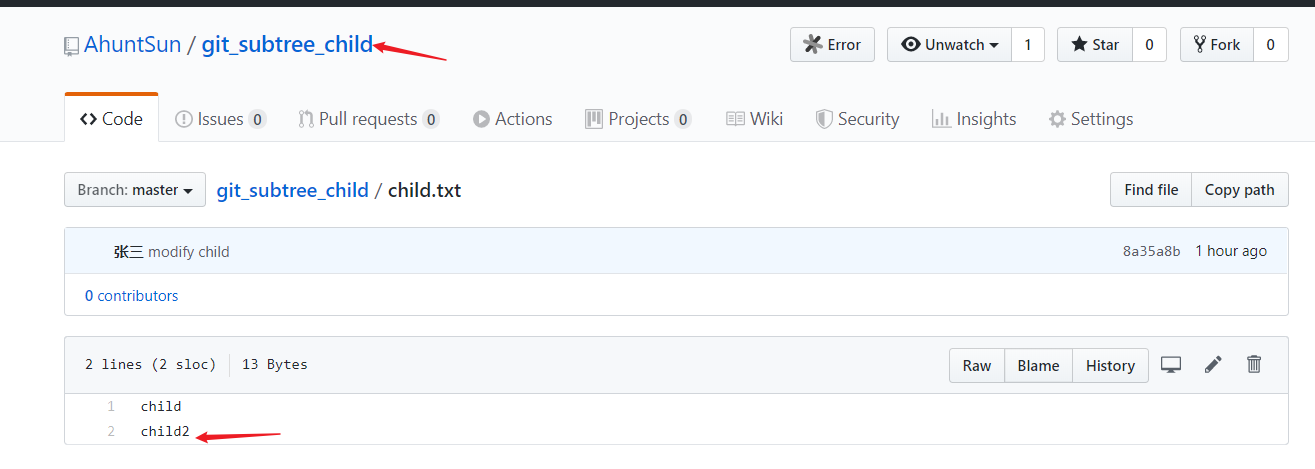The width and height of the screenshot is (1315, 469).
Task: Expand the Branch: master selector
Action: pyautogui.click(x=135, y=190)
